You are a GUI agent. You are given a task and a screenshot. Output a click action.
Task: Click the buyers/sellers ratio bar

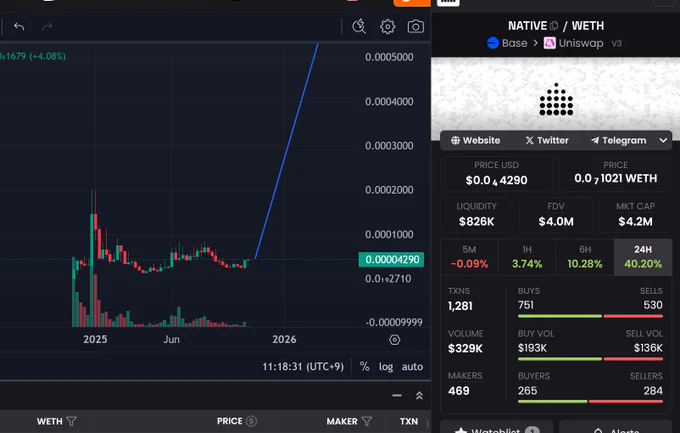tap(590, 401)
